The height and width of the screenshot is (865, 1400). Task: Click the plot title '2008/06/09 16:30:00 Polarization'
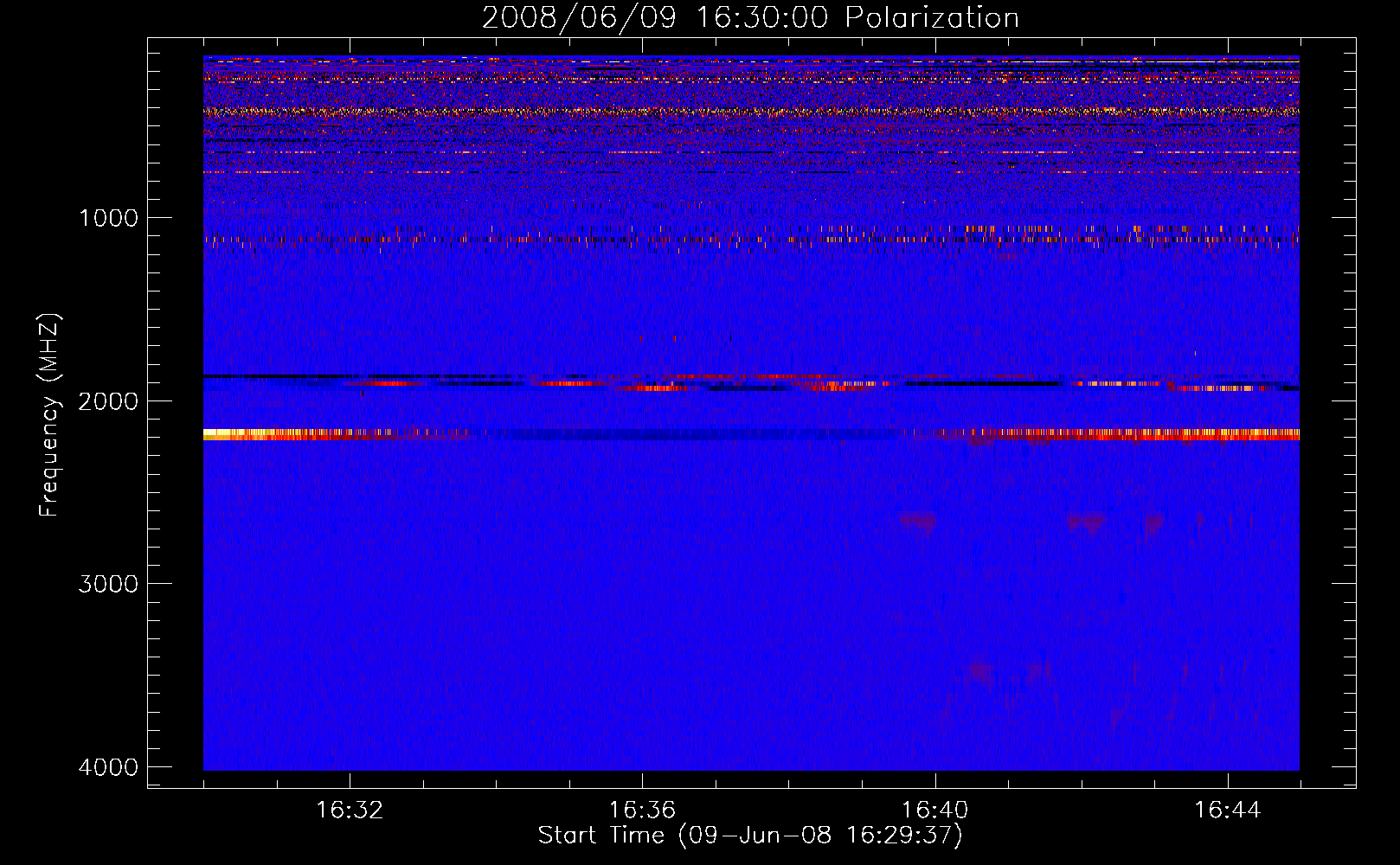(x=750, y=17)
